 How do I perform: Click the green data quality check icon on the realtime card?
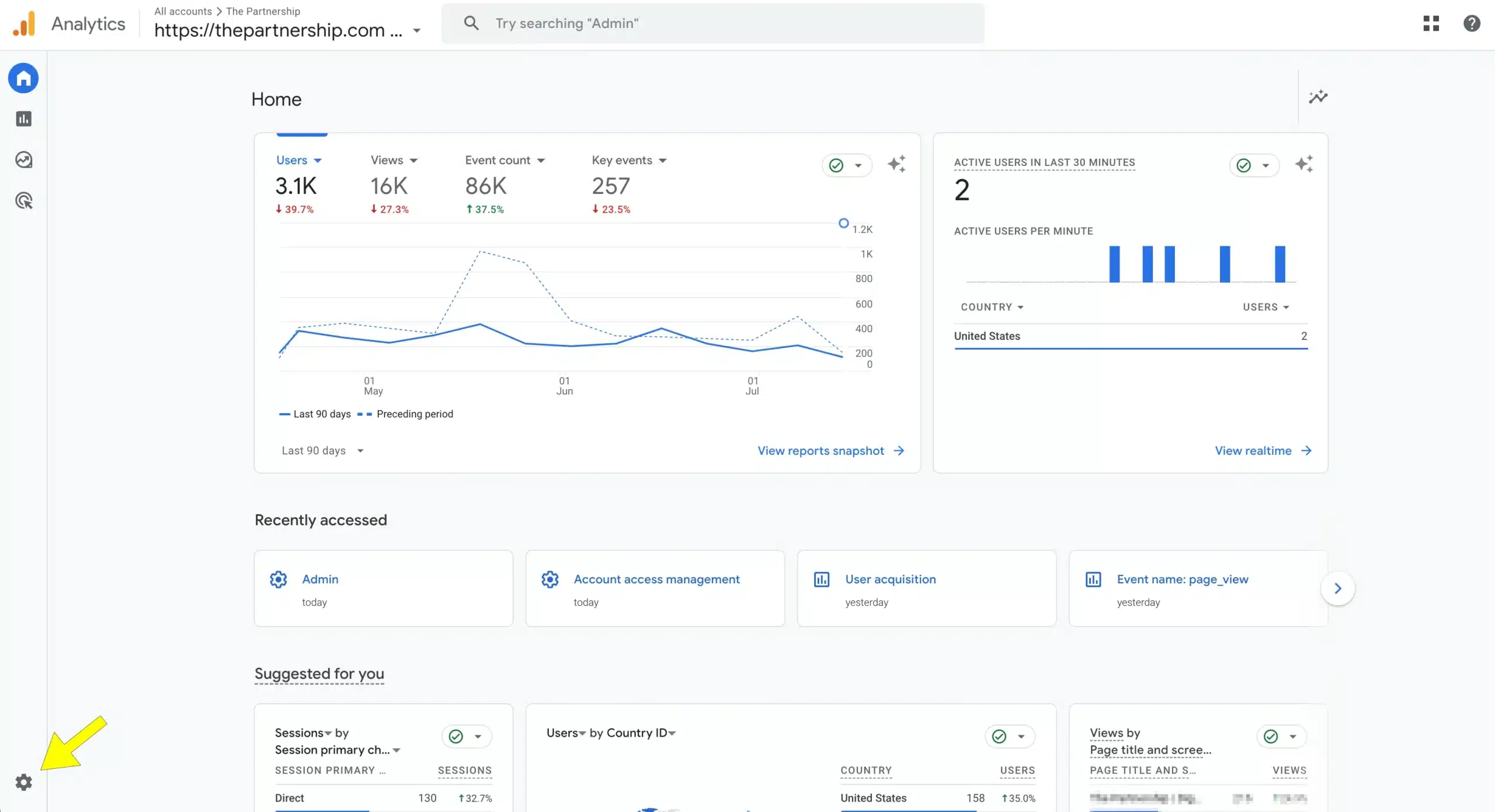(1244, 166)
